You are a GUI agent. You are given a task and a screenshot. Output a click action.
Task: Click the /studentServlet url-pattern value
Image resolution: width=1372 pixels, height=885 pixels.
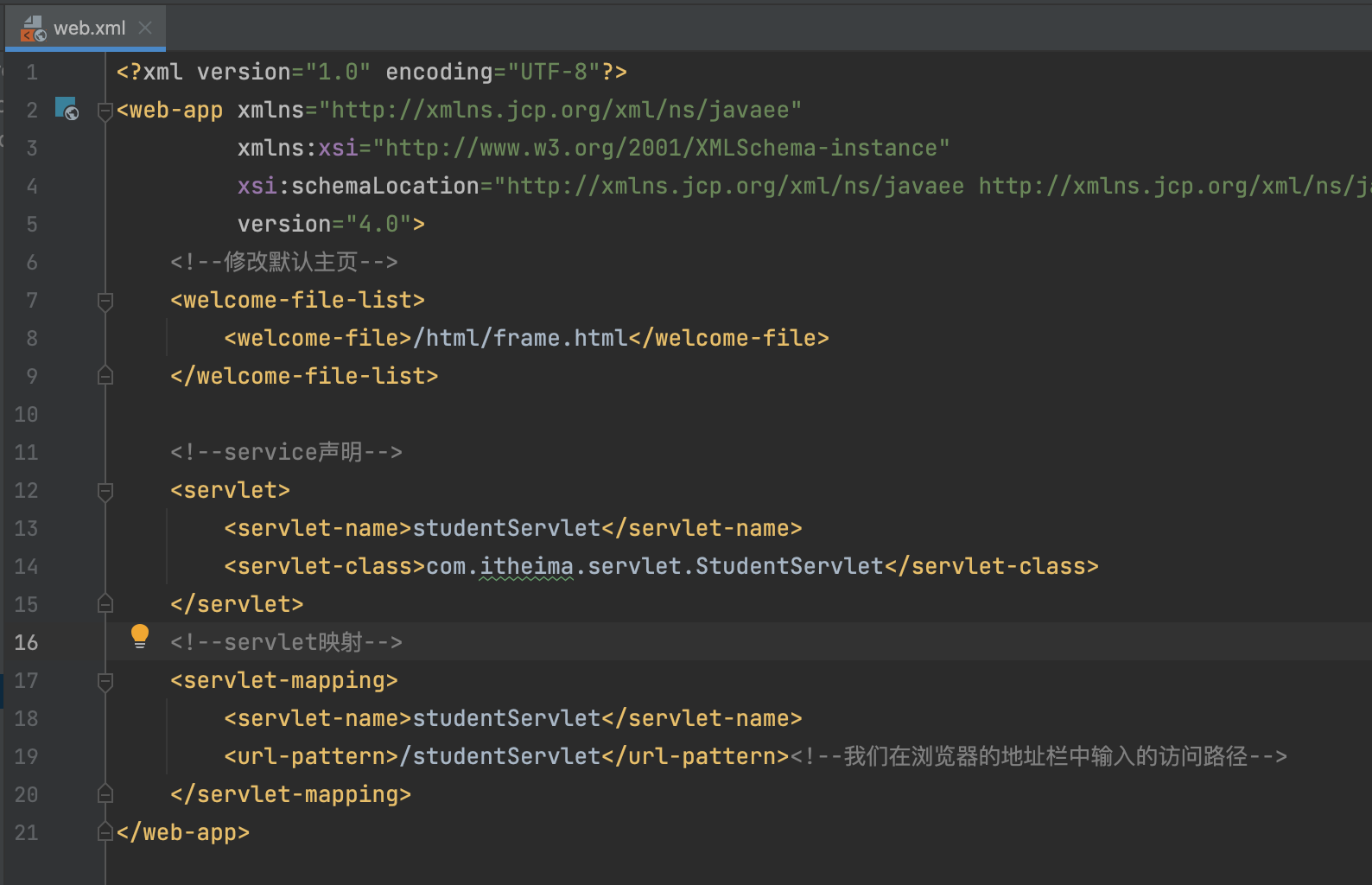505,756
